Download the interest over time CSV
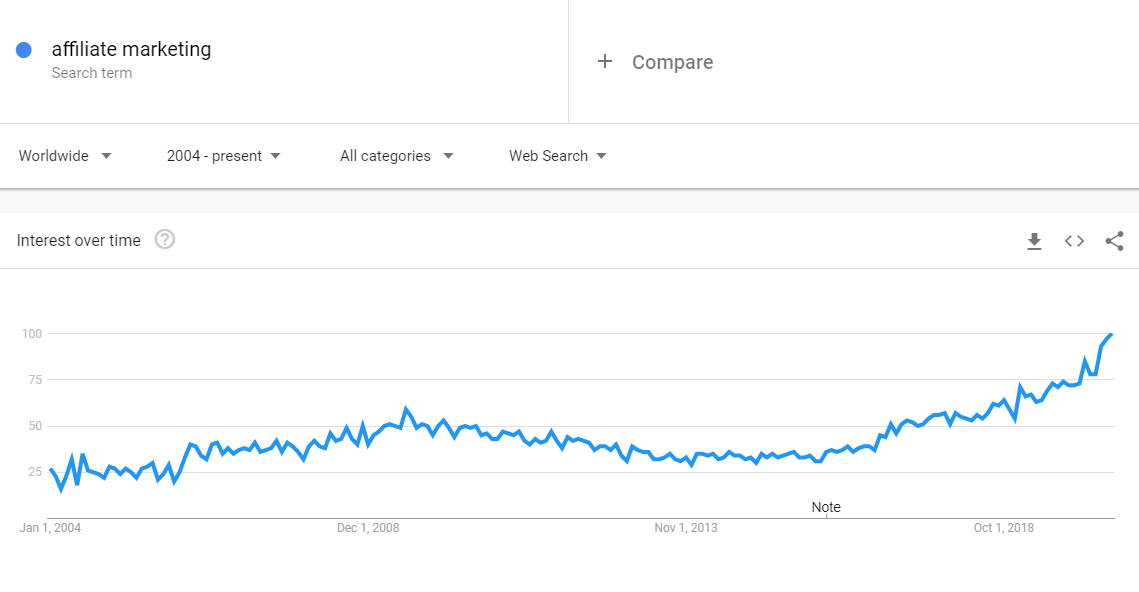Screen dimensions: 1139x592 tap(1034, 241)
